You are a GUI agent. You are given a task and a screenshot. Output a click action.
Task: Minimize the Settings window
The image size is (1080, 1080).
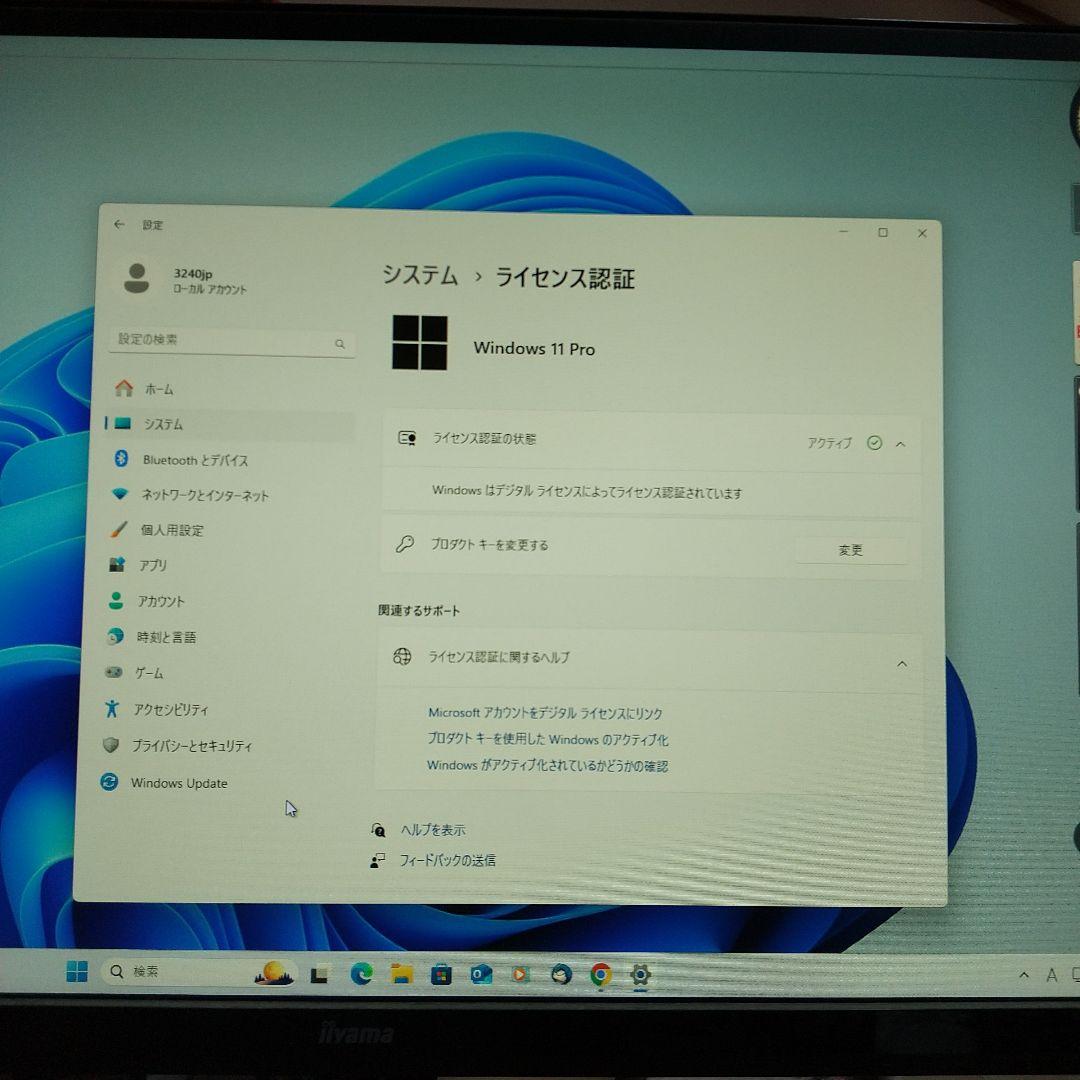pyautogui.click(x=843, y=231)
